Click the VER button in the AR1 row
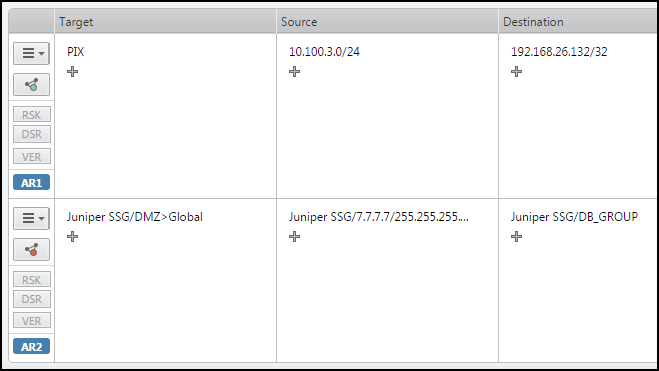Image resolution: width=659 pixels, height=371 pixels. (x=32, y=157)
